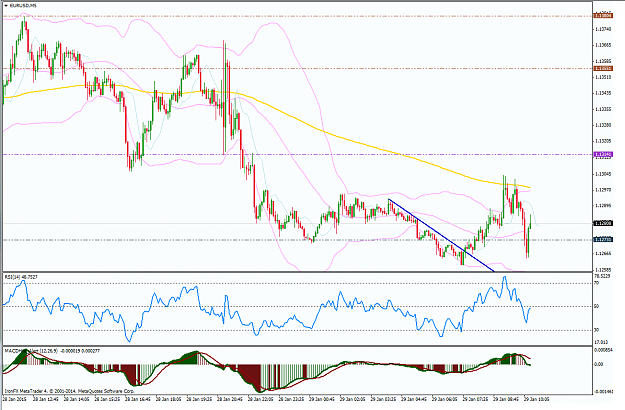The image size is (625, 410).
Task: Click the 1.13355 price scale label
Action: [x=603, y=109]
